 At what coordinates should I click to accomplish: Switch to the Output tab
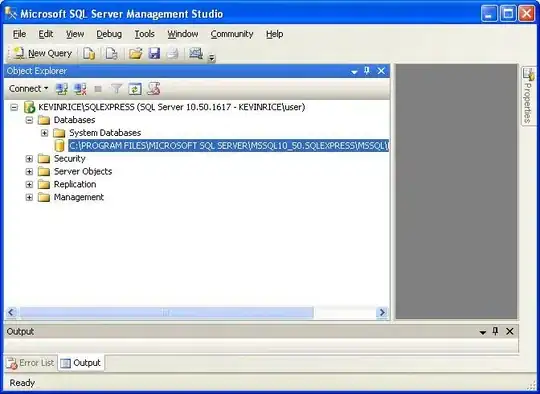81,363
